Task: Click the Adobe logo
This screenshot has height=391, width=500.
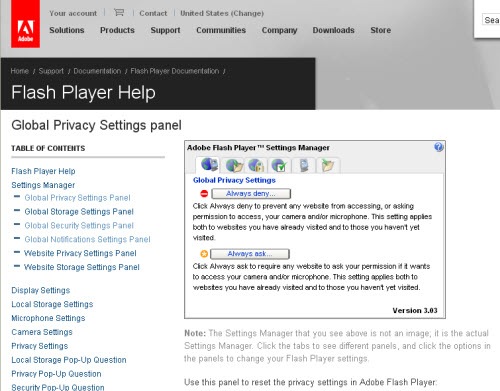Action: [x=25, y=24]
